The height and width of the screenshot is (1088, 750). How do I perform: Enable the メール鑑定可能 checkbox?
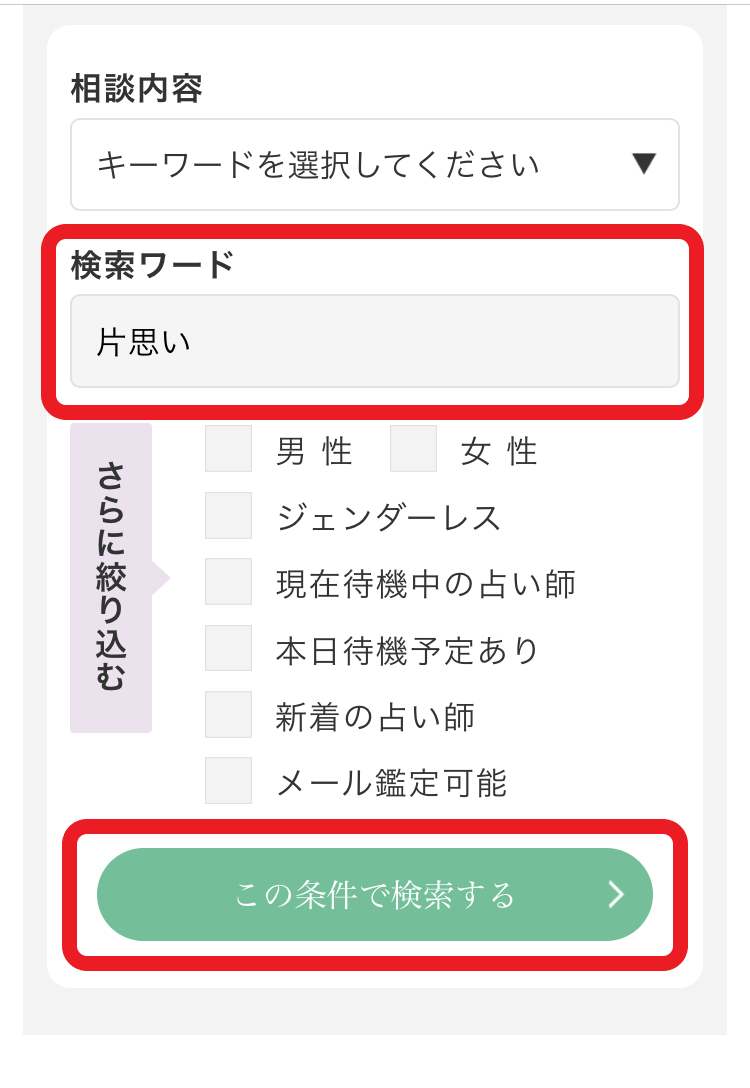tap(228, 780)
